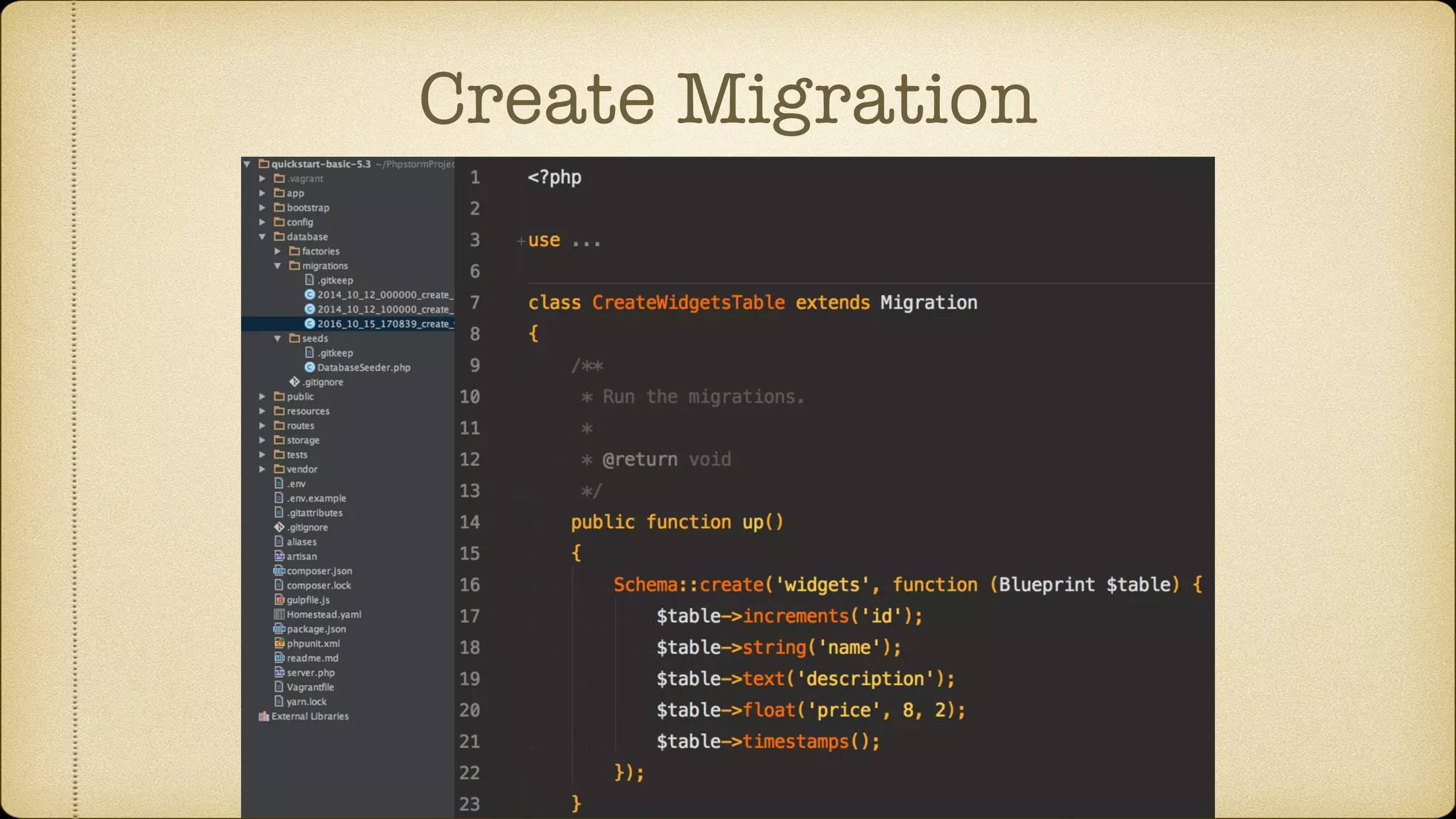Open the yarn.lock file
Screen dimensions: 1456x819
[306, 702]
